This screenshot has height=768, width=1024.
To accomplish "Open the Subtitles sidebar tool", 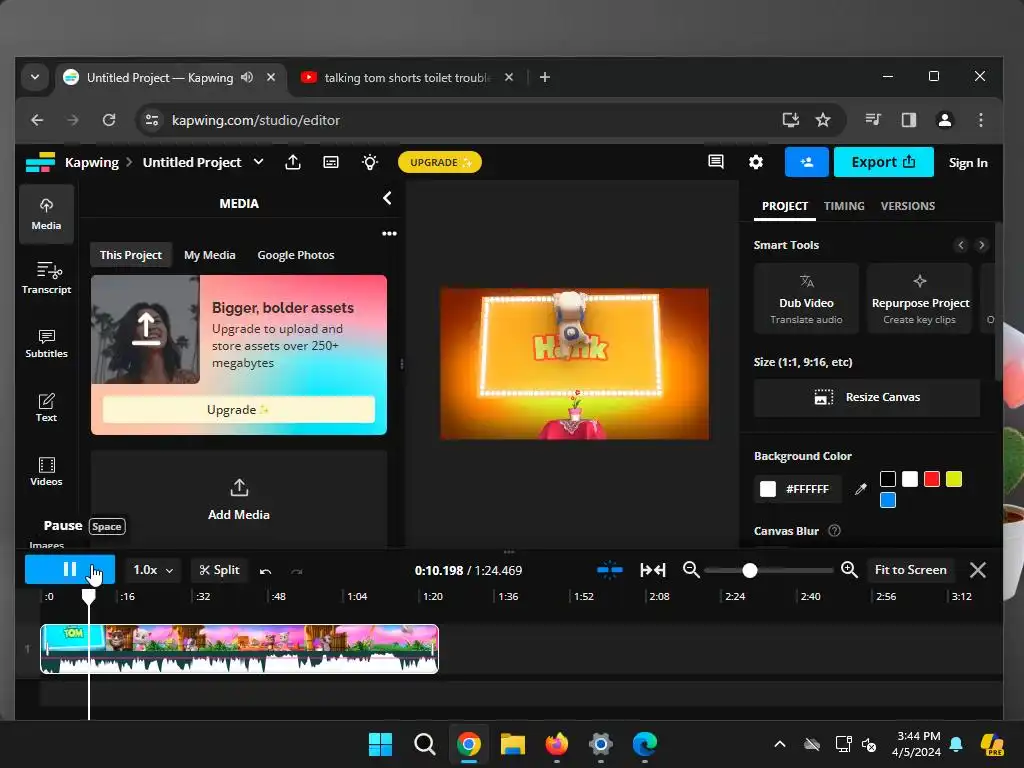I will (x=46, y=344).
